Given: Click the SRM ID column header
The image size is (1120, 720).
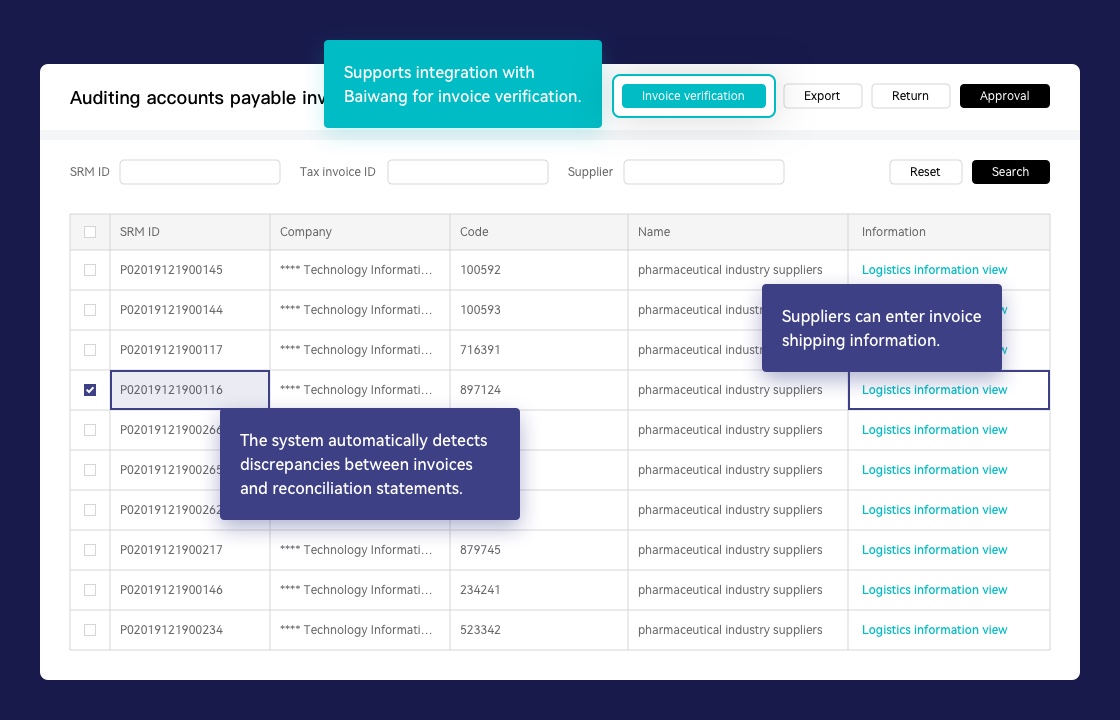Looking at the screenshot, I should [140, 232].
